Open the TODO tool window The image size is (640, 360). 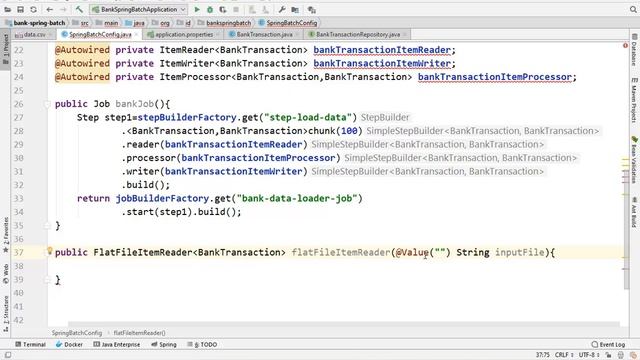point(202,344)
